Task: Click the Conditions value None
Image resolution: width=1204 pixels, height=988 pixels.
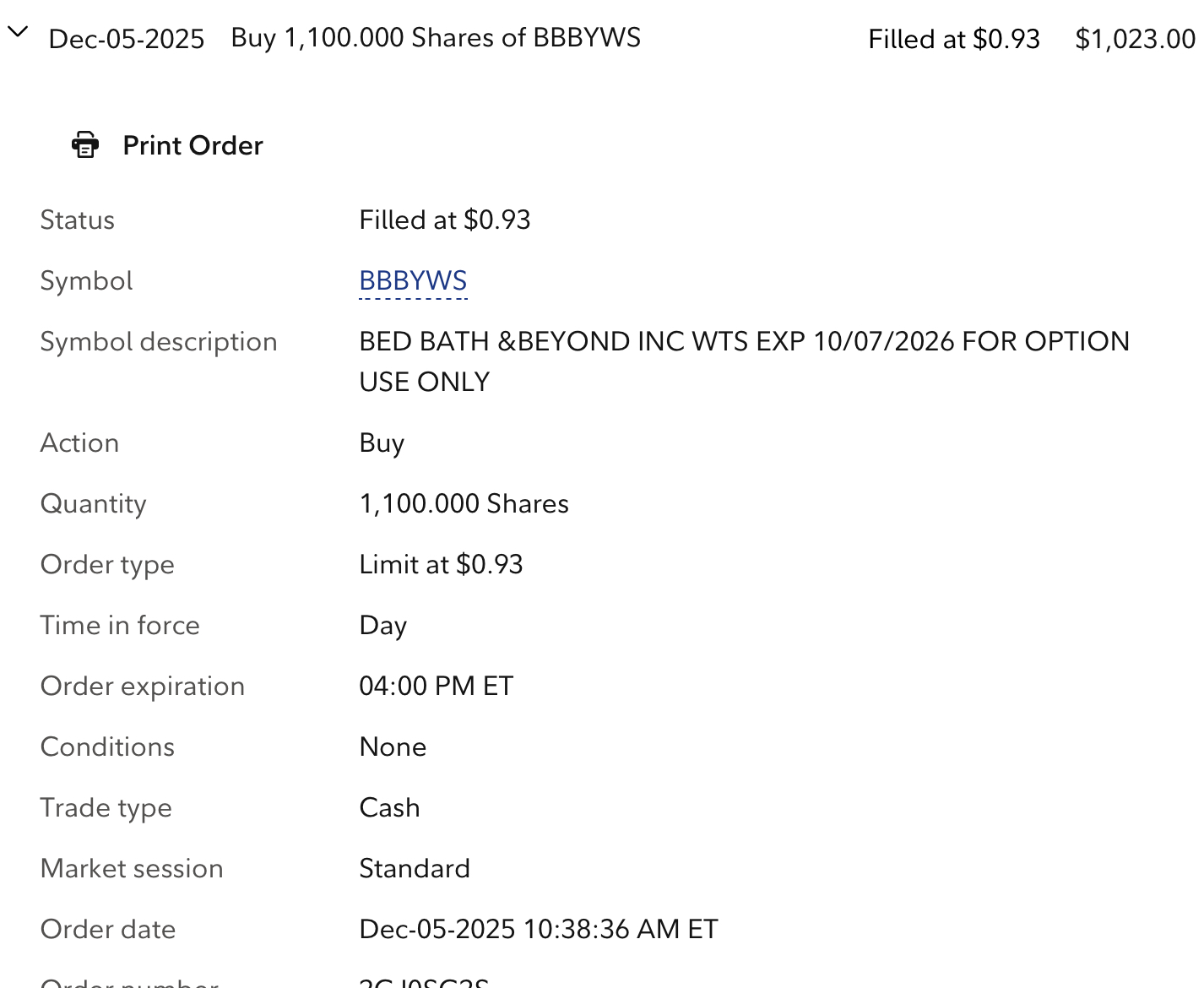Action: (393, 747)
